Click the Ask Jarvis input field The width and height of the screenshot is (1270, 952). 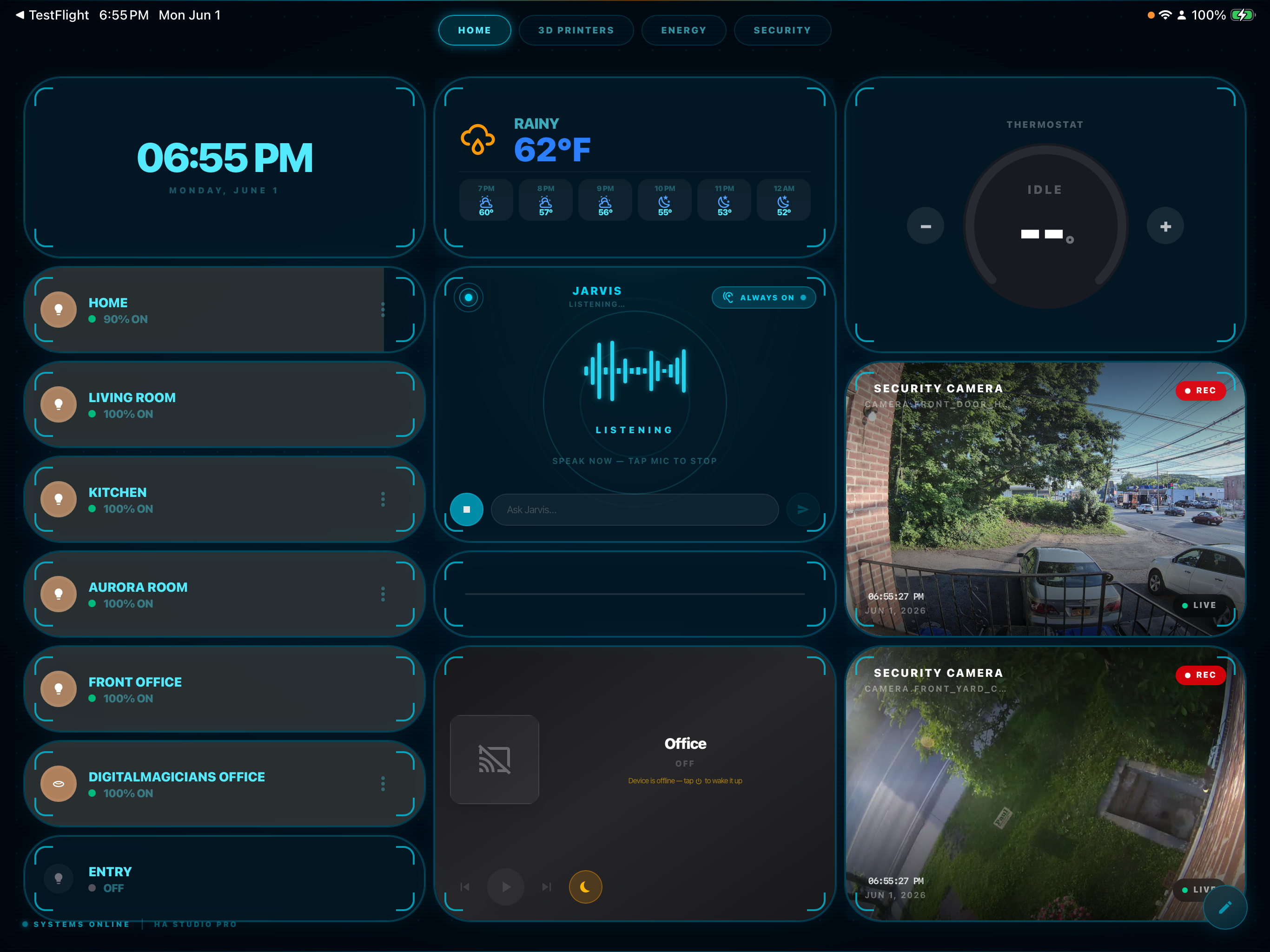tap(635, 509)
